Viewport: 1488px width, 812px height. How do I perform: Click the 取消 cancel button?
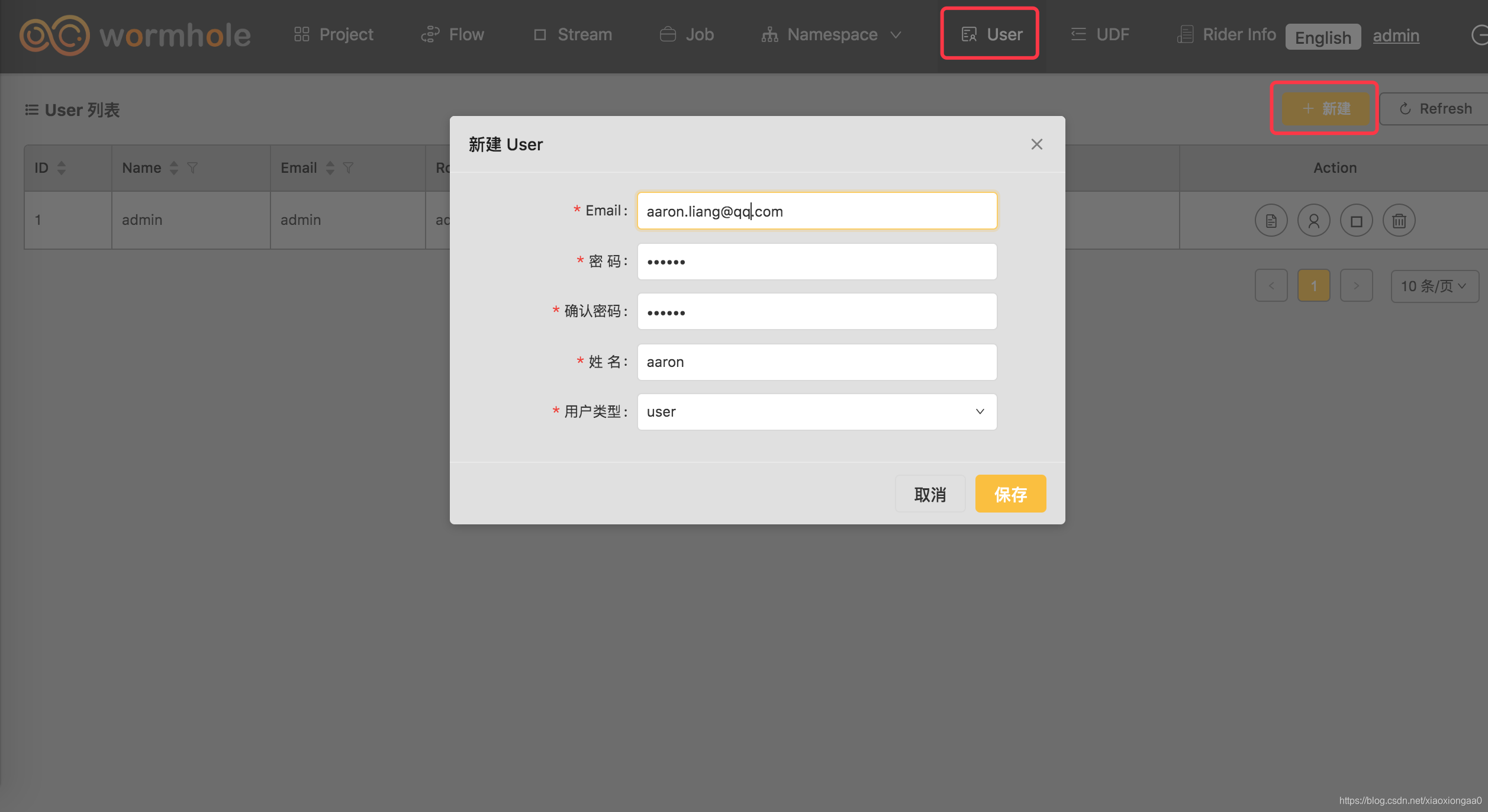click(929, 494)
